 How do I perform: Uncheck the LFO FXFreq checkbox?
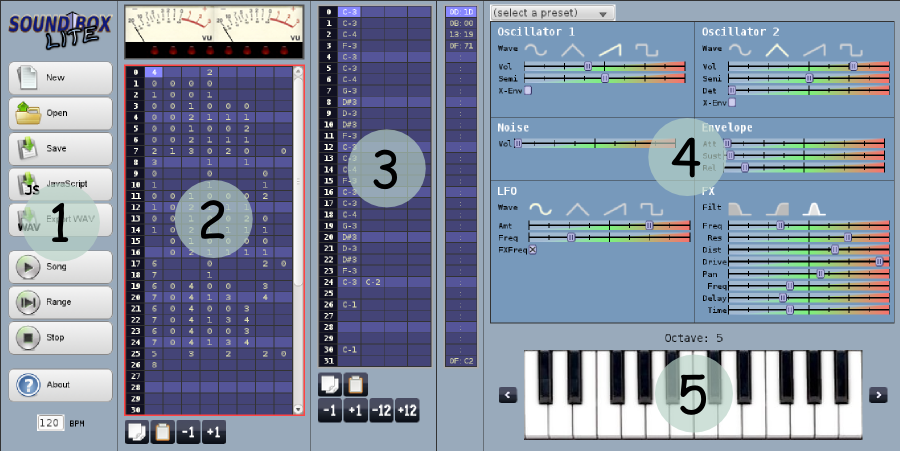click(x=533, y=250)
